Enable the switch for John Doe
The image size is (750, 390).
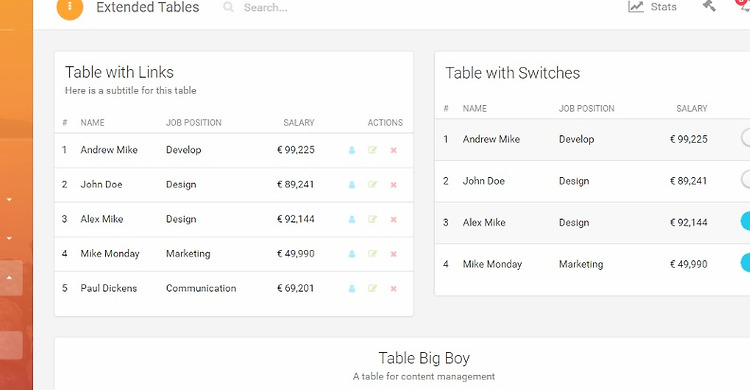coord(745,180)
